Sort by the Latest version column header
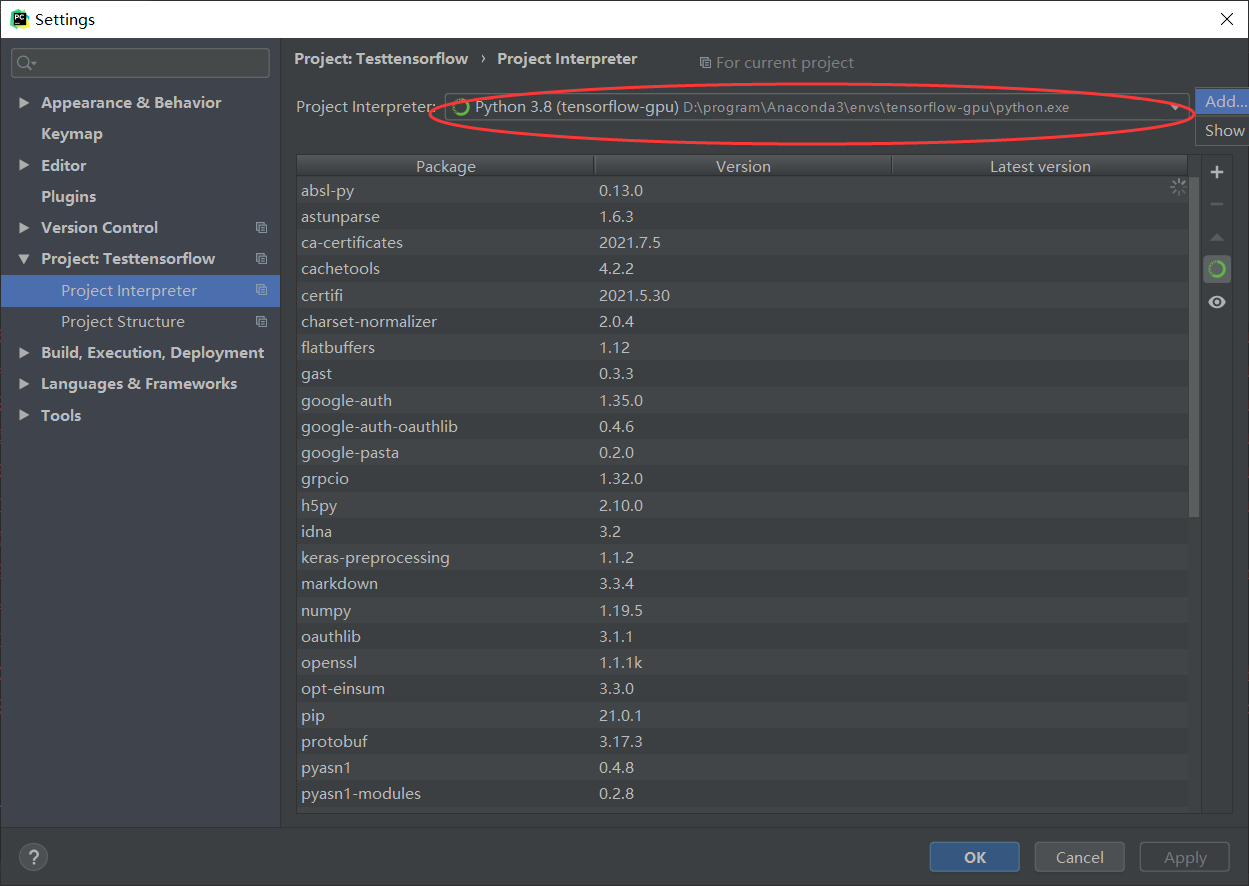This screenshot has height=886, width=1249. tap(1040, 167)
